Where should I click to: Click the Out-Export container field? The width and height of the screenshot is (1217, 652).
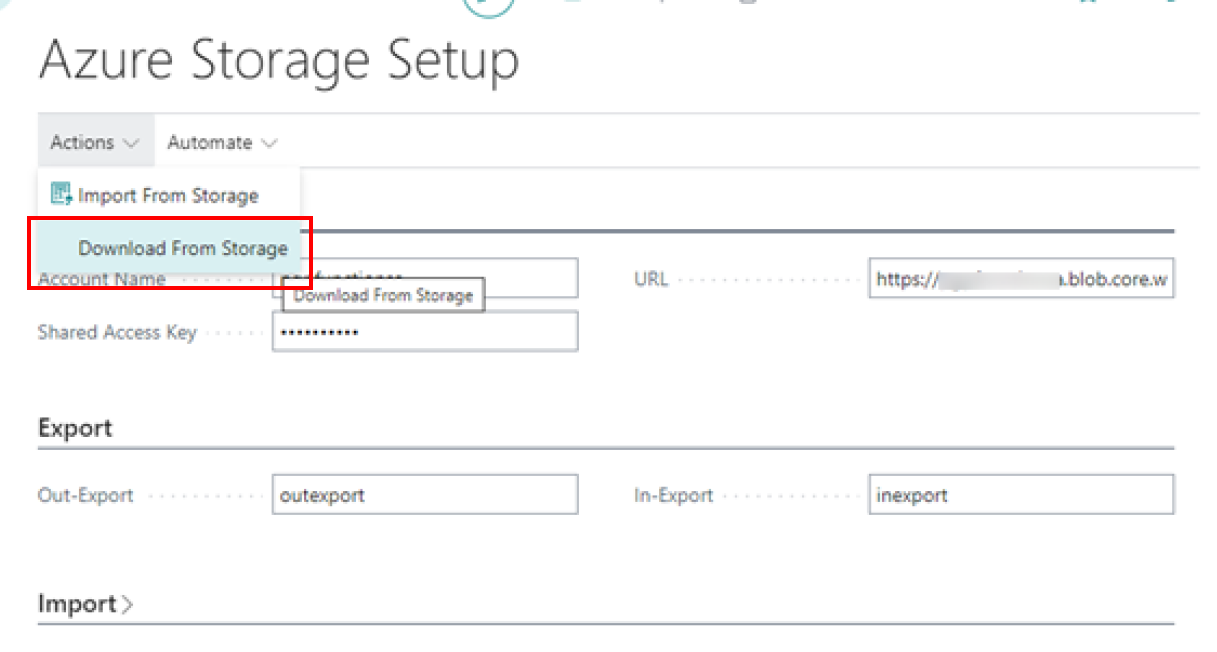(424, 495)
